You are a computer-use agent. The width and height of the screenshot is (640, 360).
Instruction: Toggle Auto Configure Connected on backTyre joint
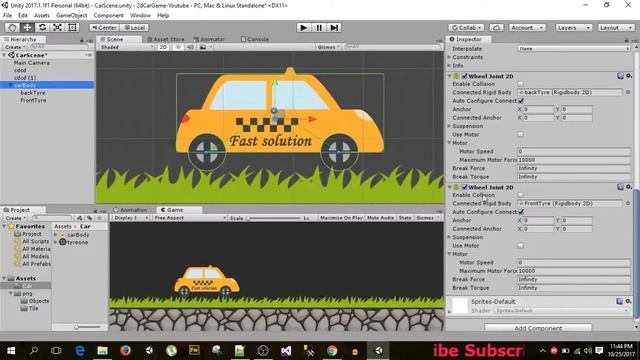tap(521, 100)
